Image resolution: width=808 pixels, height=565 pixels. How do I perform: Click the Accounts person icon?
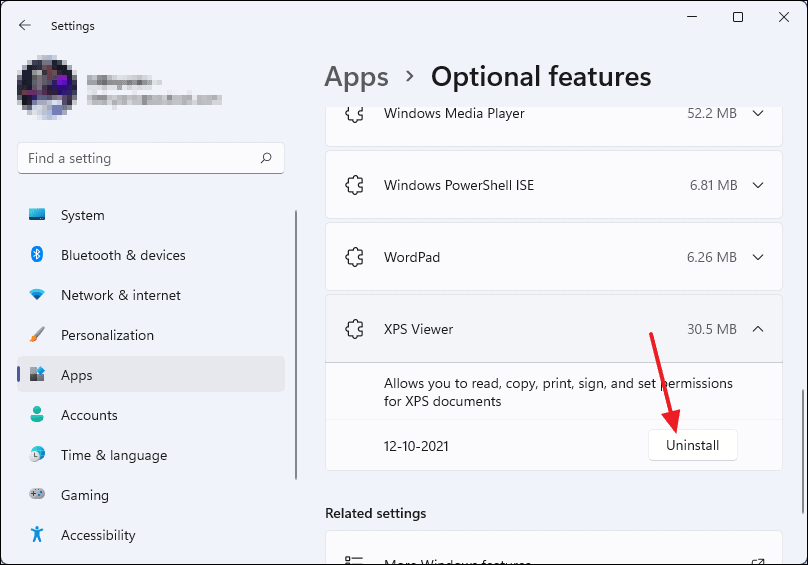[37, 414]
